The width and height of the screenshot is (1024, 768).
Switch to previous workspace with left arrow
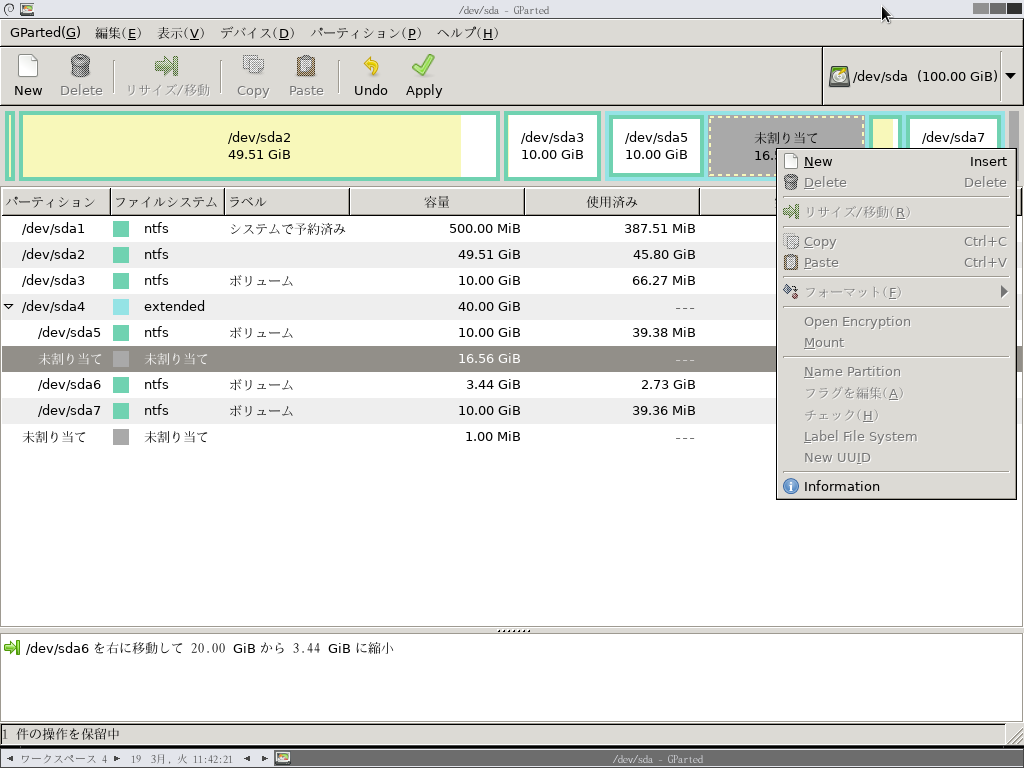(10, 759)
